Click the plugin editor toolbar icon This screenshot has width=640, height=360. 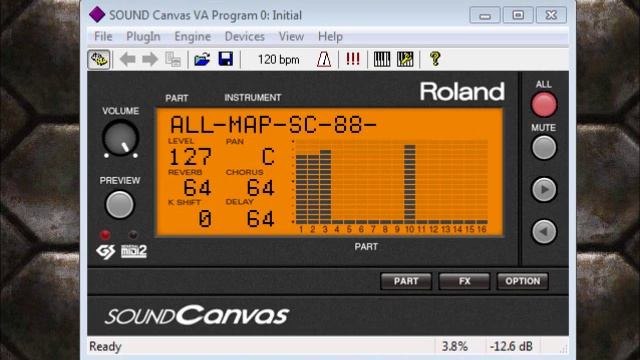pyautogui.click(x=99, y=60)
